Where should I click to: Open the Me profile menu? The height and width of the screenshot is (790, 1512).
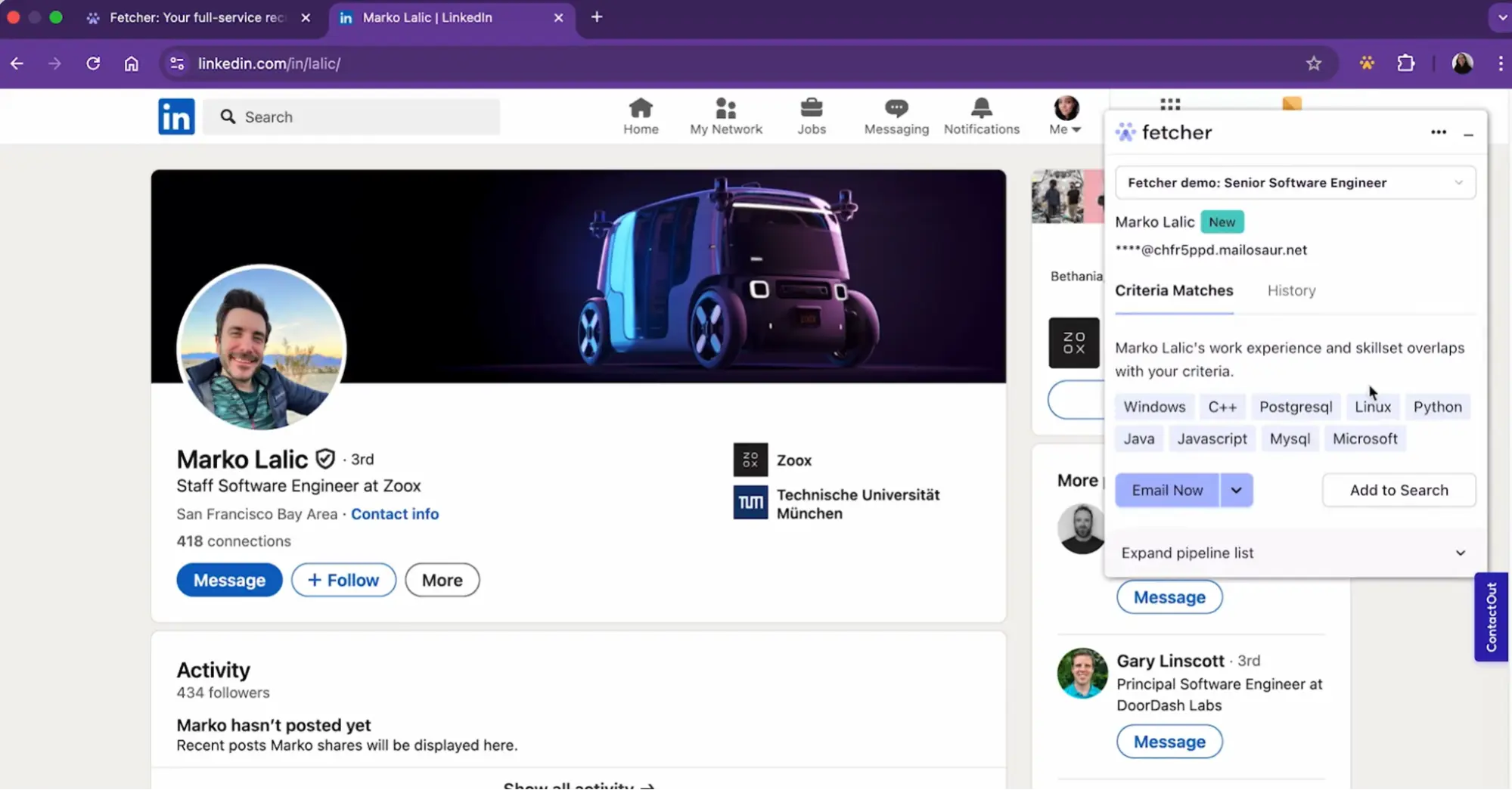coord(1066,116)
